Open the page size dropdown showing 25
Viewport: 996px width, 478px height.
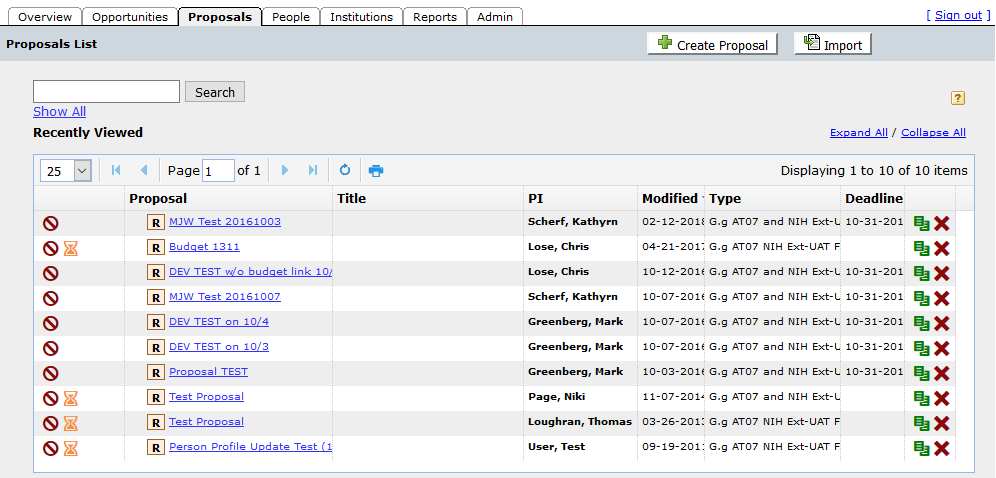(x=67, y=171)
